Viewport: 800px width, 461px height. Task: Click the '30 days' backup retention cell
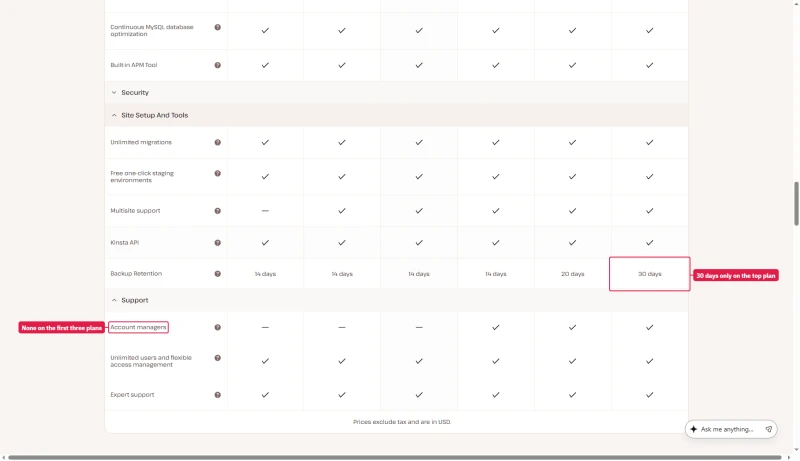click(649, 274)
